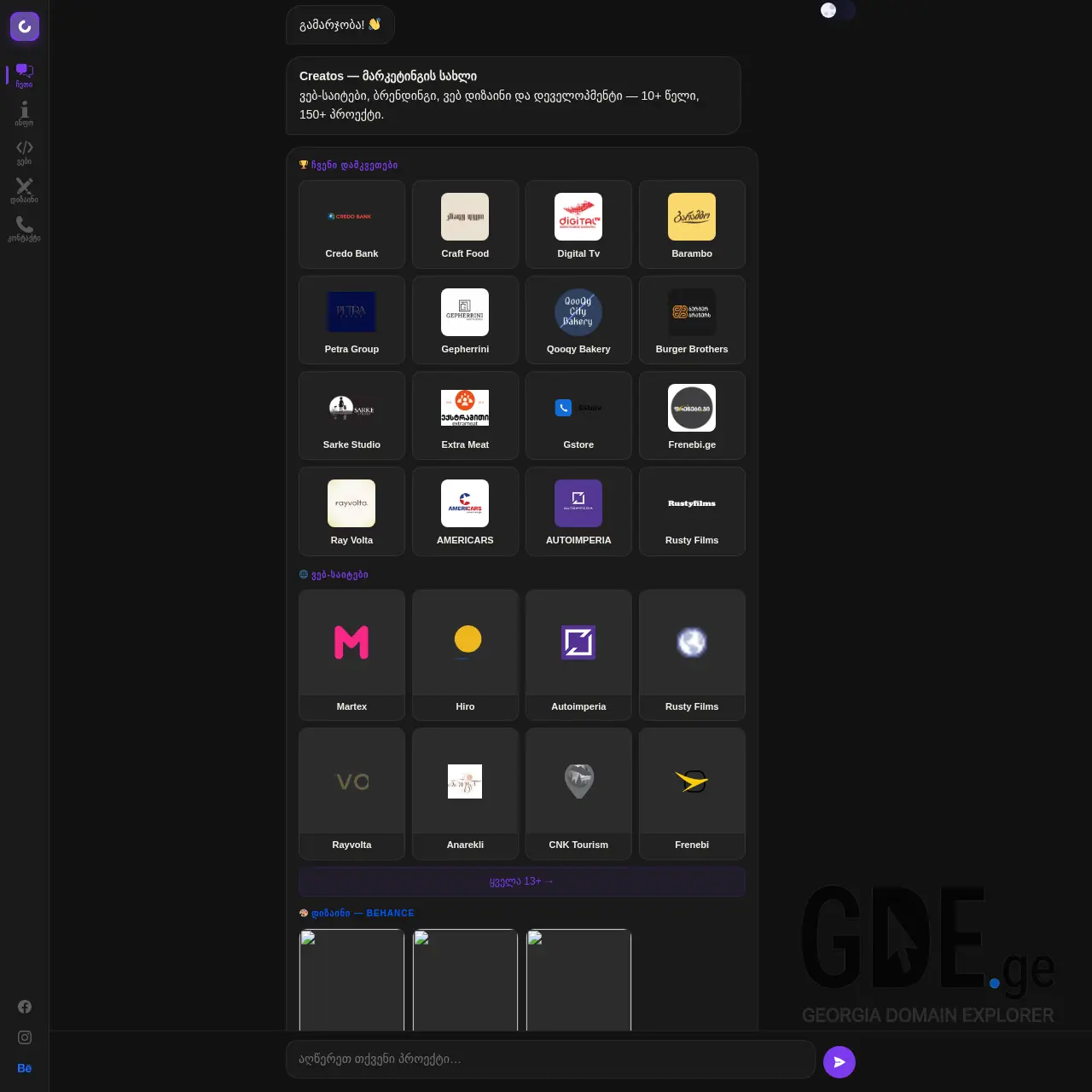
Task: Click the second Behance design thumbnail
Action: coord(465,980)
